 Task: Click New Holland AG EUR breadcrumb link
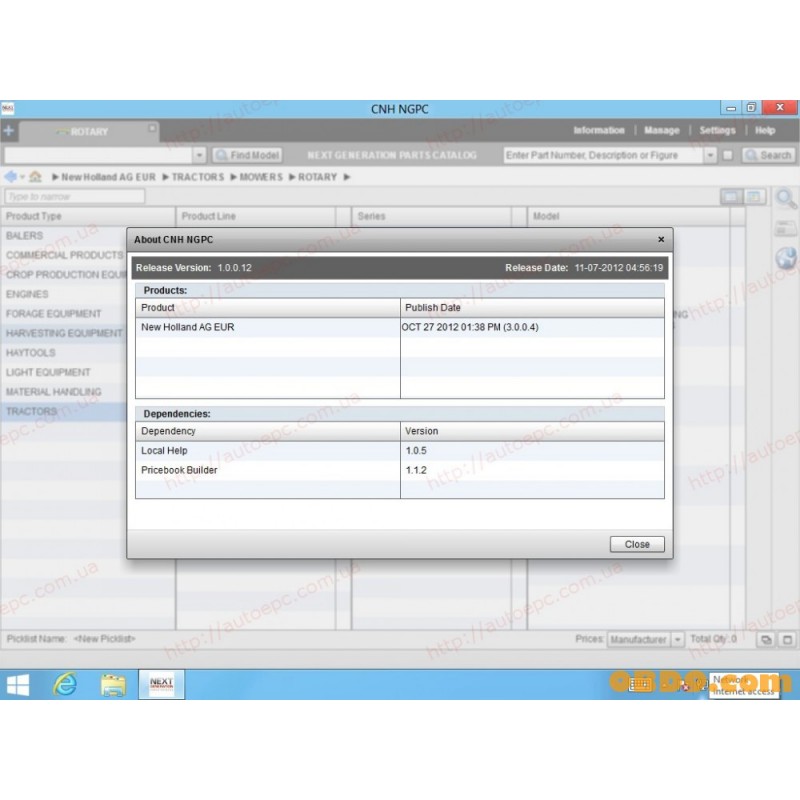click(x=108, y=177)
